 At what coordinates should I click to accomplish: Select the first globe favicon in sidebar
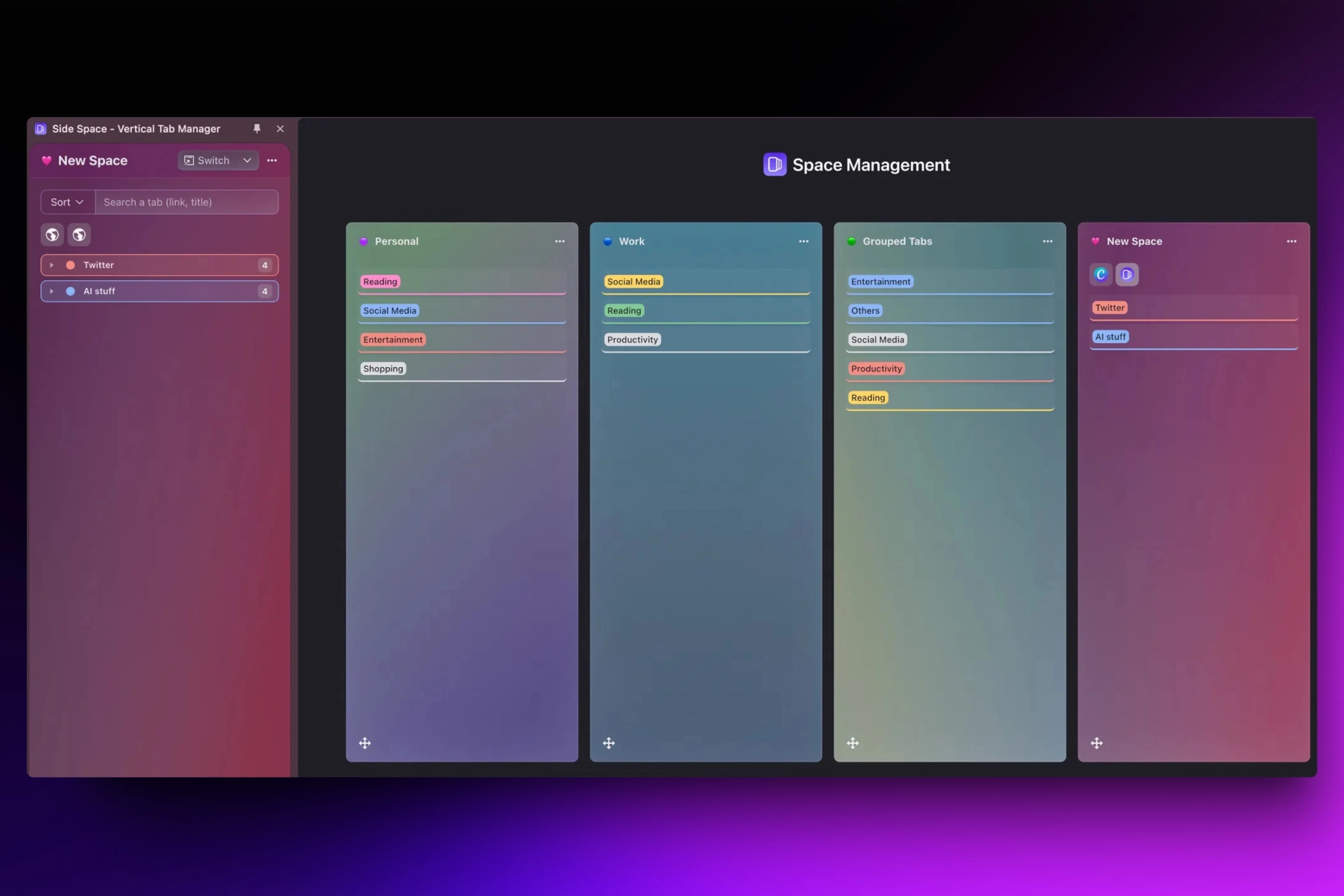(x=52, y=234)
